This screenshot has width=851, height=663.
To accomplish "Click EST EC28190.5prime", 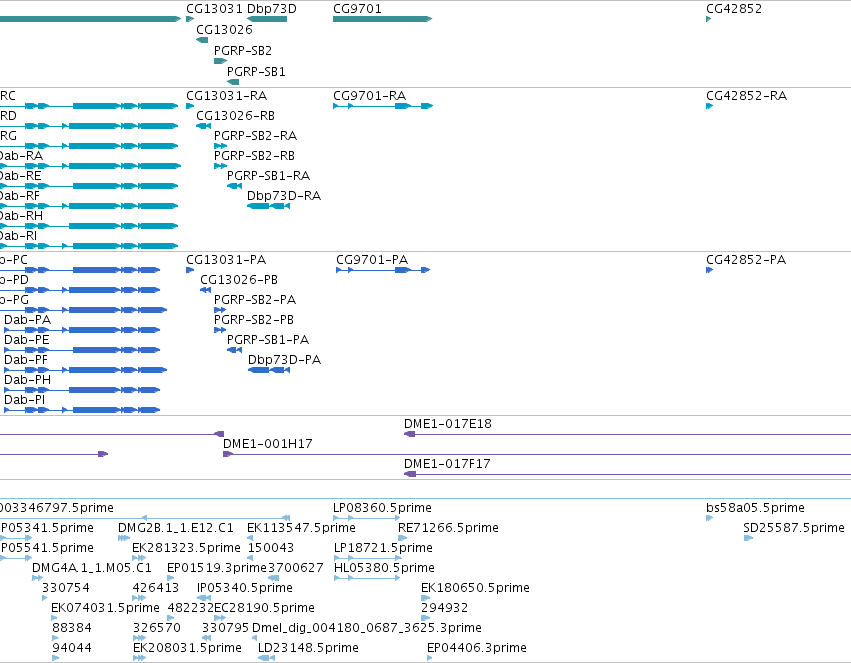I will pos(264,608).
